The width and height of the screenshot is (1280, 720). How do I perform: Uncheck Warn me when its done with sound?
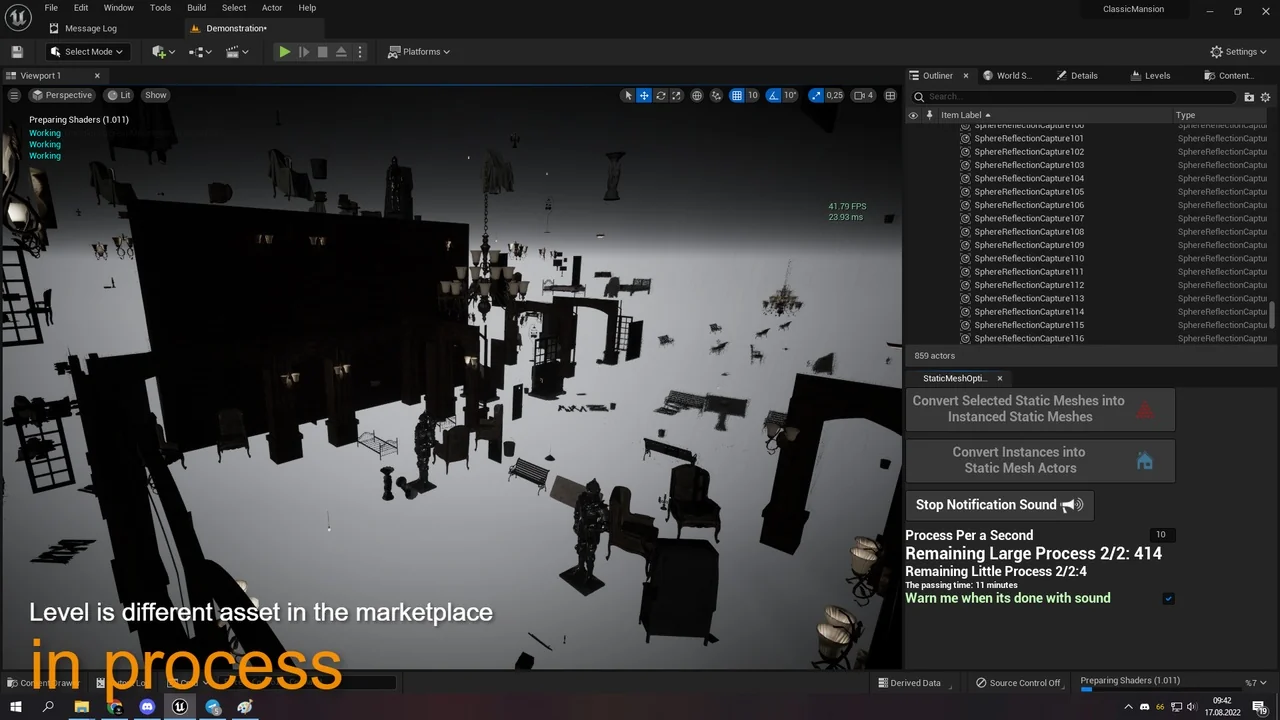click(x=1168, y=598)
